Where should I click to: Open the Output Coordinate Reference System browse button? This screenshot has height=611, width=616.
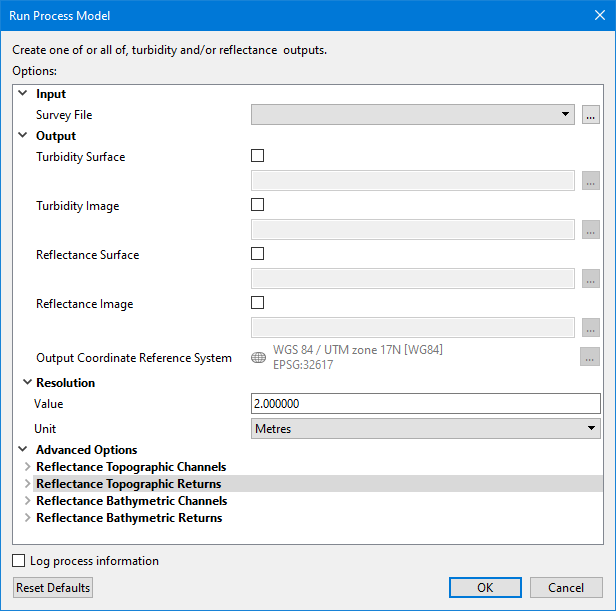click(x=590, y=358)
